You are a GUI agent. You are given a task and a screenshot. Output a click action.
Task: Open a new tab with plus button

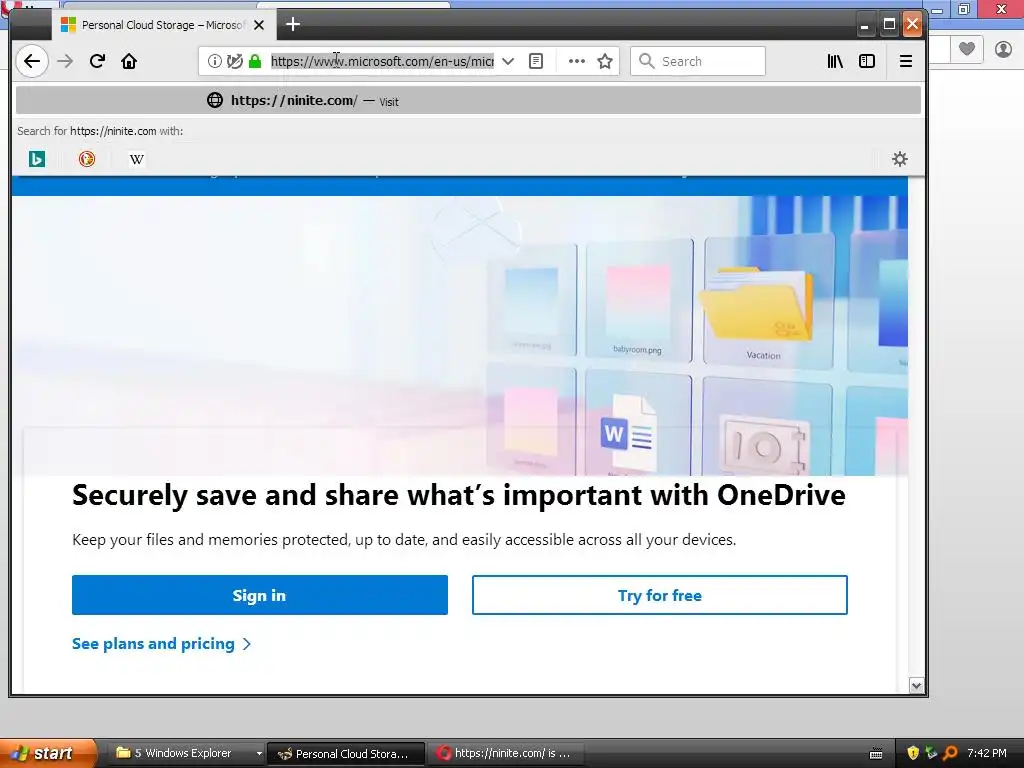(x=293, y=25)
